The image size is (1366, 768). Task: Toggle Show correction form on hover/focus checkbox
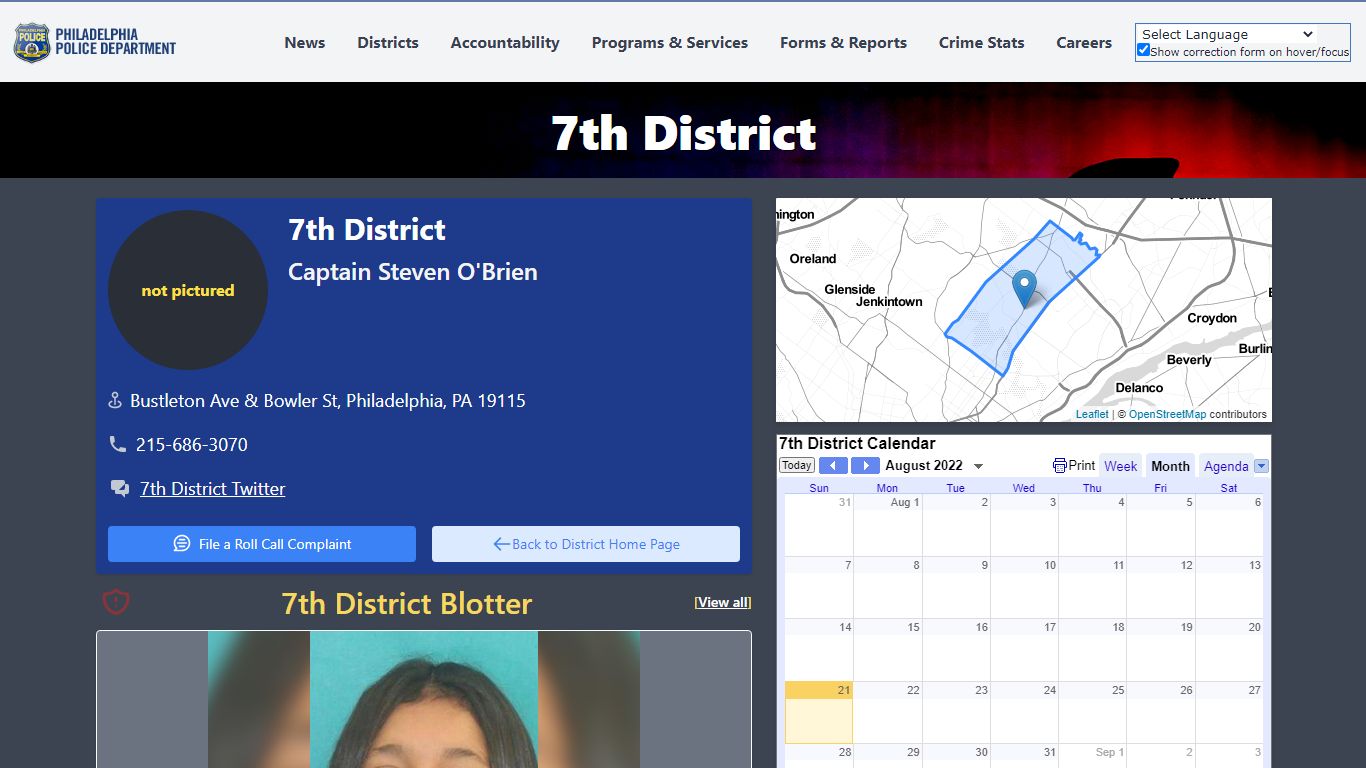(1143, 50)
